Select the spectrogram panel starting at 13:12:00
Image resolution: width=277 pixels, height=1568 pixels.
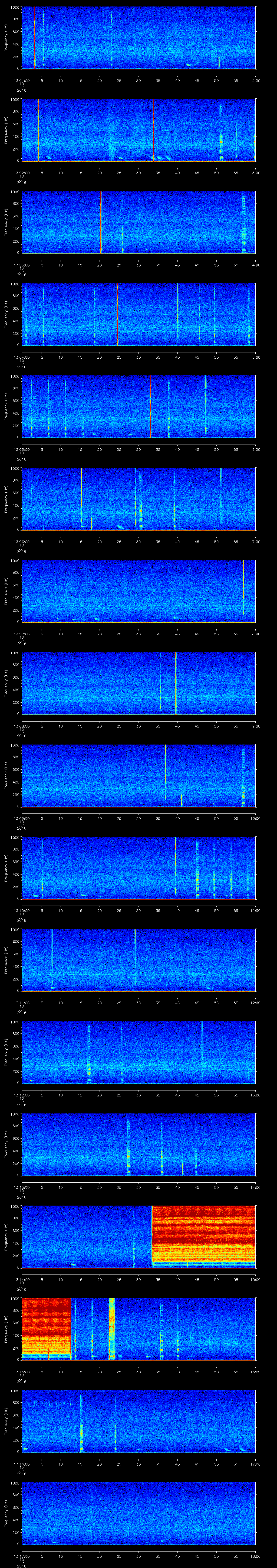pyautogui.click(x=138, y=1052)
